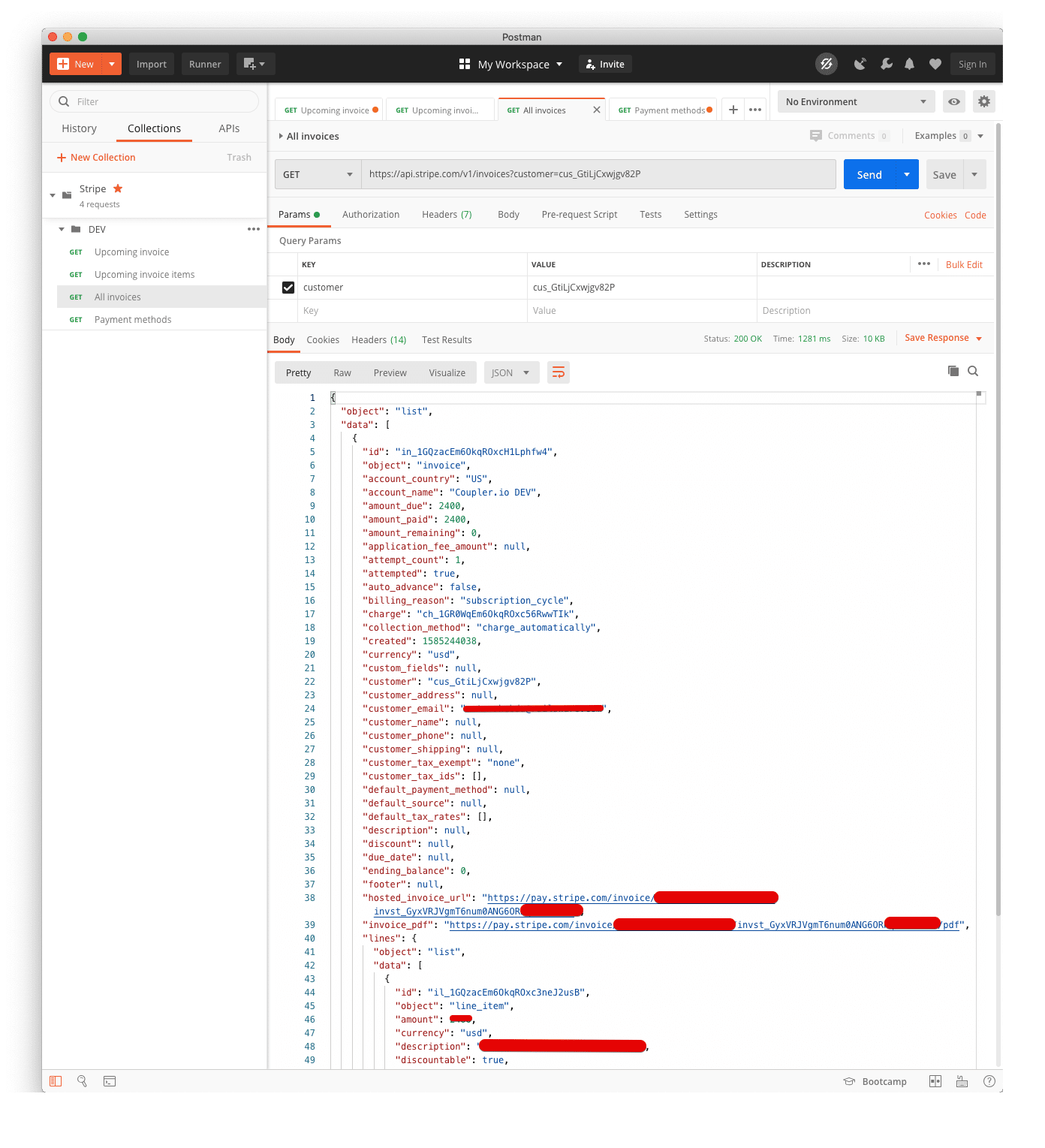This screenshot has height=1148, width=1045.
Task: Click the Bootcamp icon in the status bar
Action: click(849, 1081)
